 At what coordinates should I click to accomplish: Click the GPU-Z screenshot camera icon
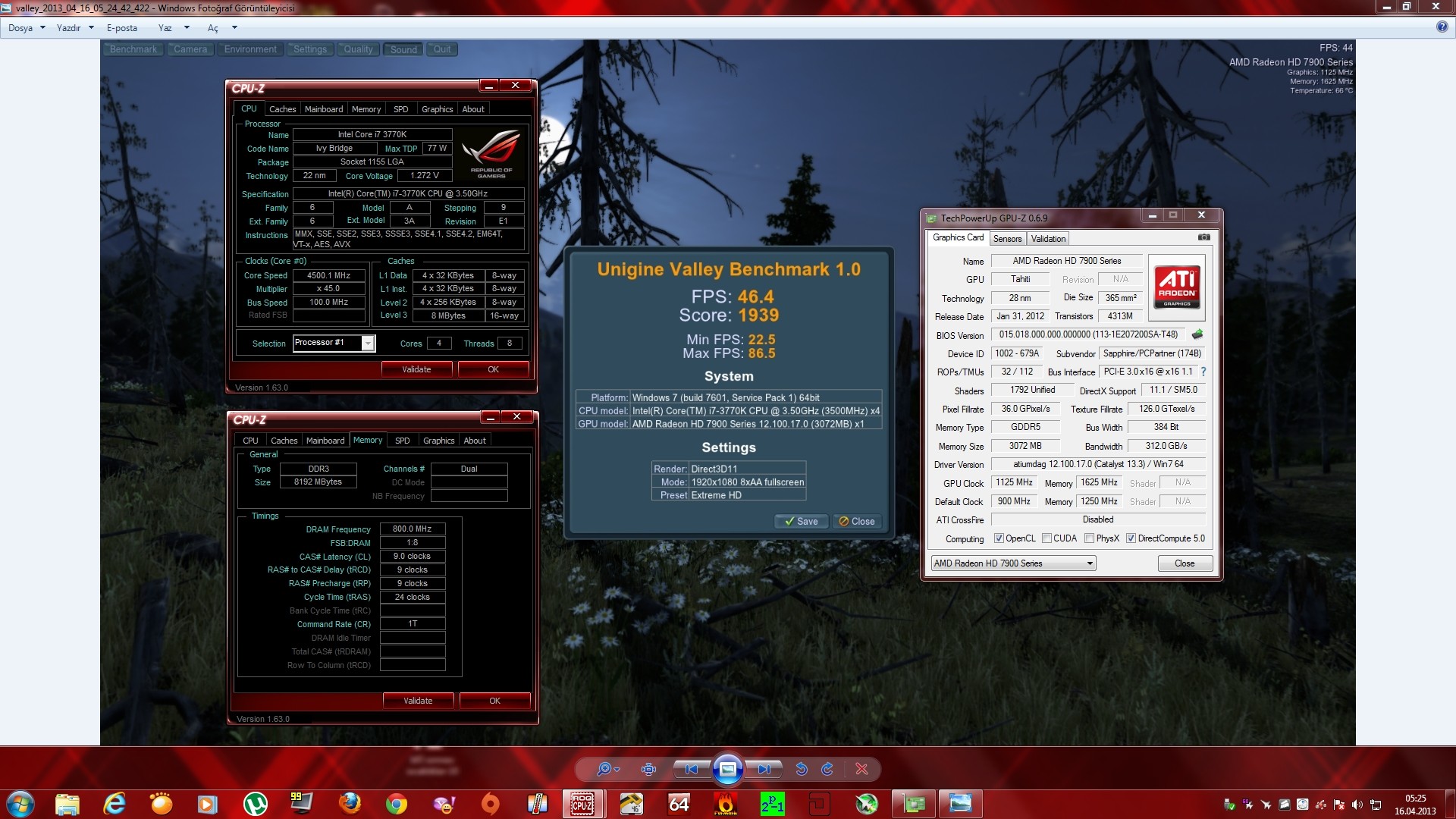1203,237
